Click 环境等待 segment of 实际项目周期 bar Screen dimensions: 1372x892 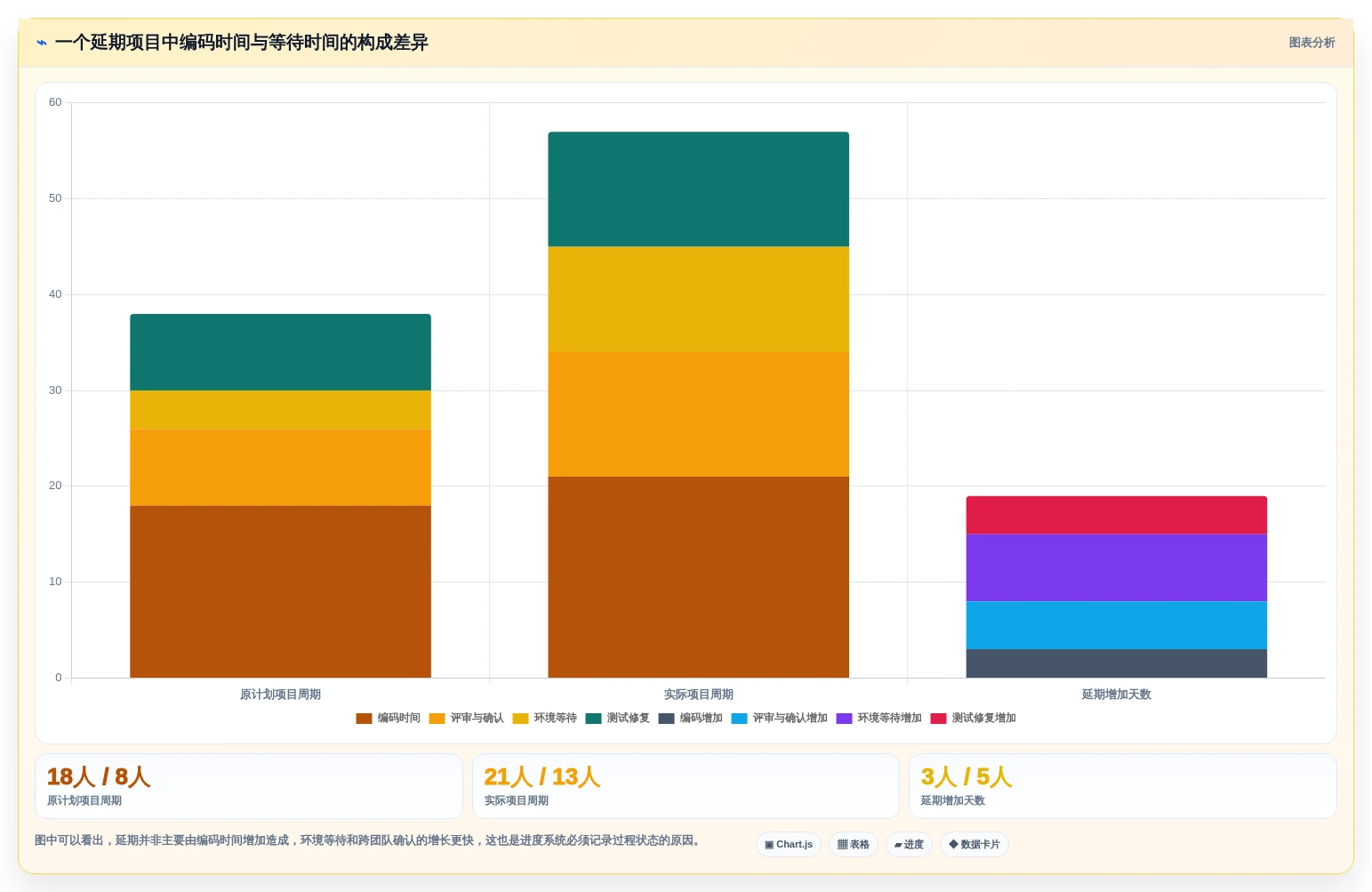tap(698, 300)
